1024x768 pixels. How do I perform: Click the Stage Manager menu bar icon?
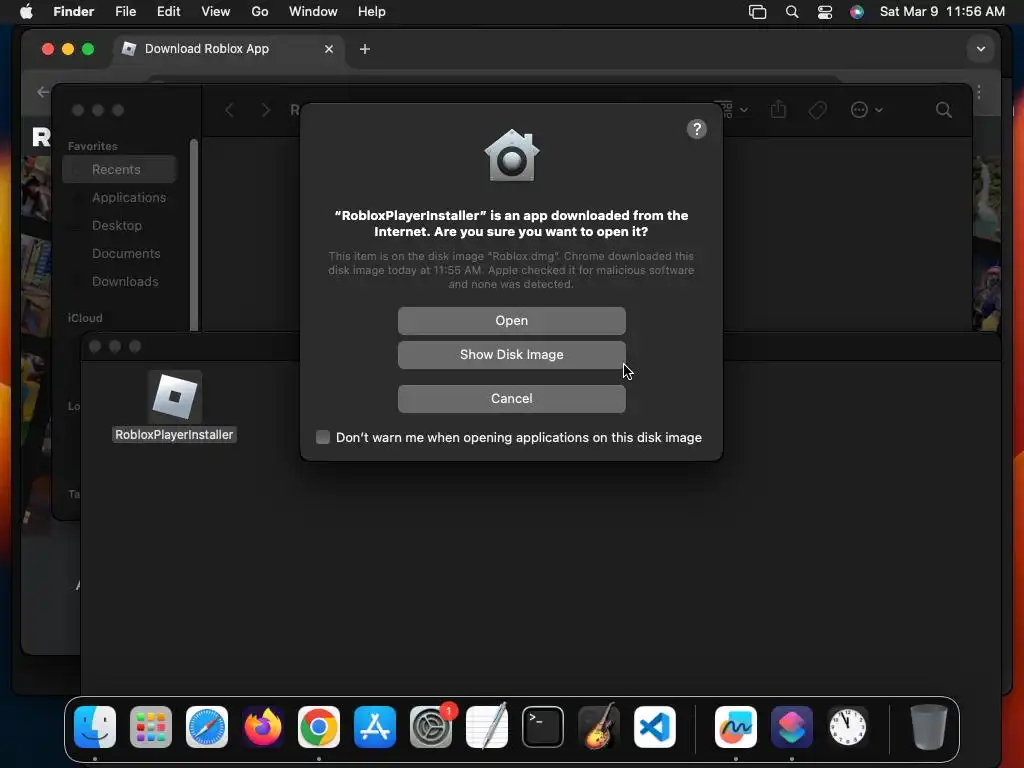[x=758, y=12]
